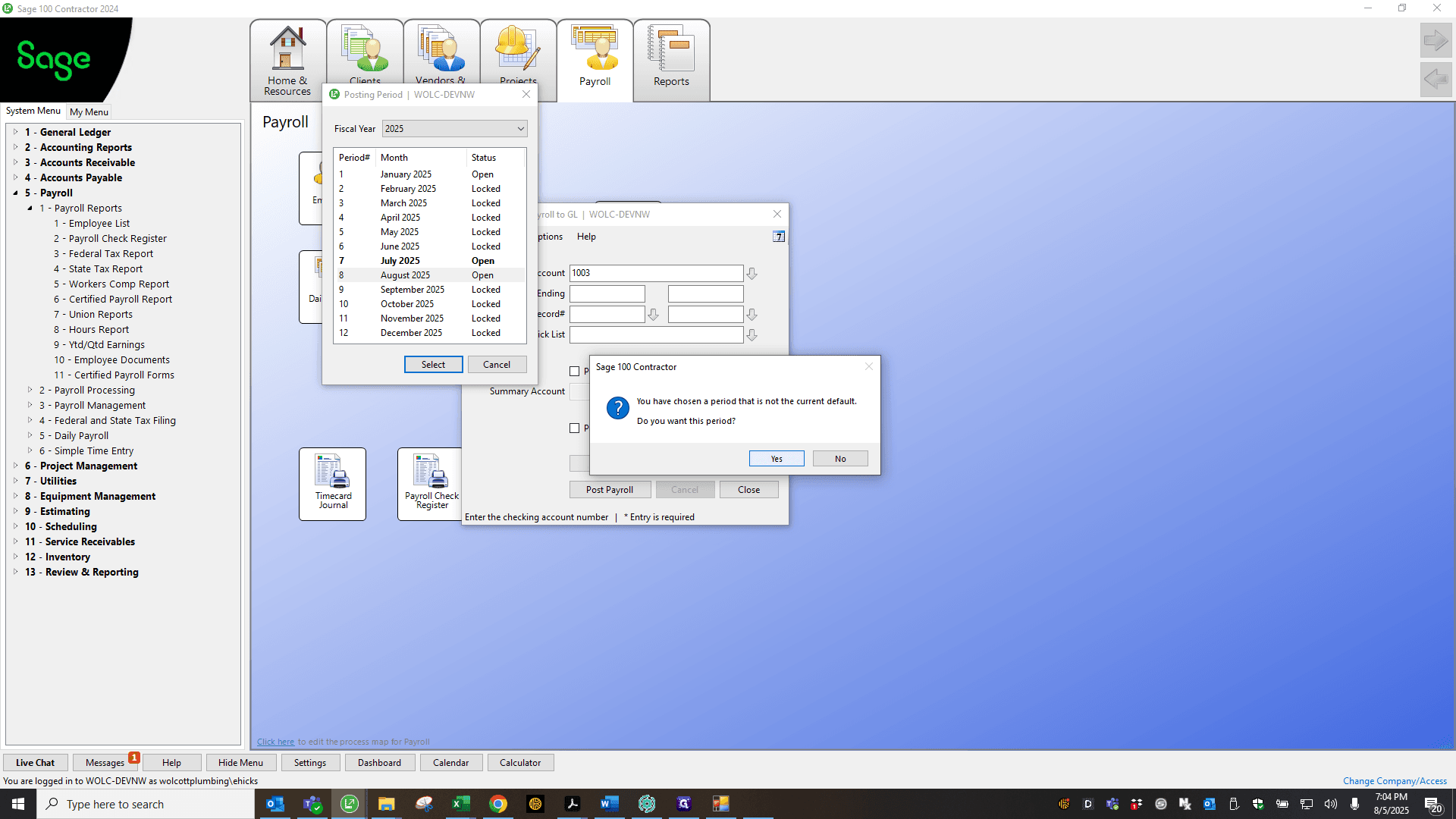Image resolution: width=1456 pixels, height=819 pixels.
Task: Click the lookup arrow beside account 1003
Action: pyautogui.click(x=752, y=274)
